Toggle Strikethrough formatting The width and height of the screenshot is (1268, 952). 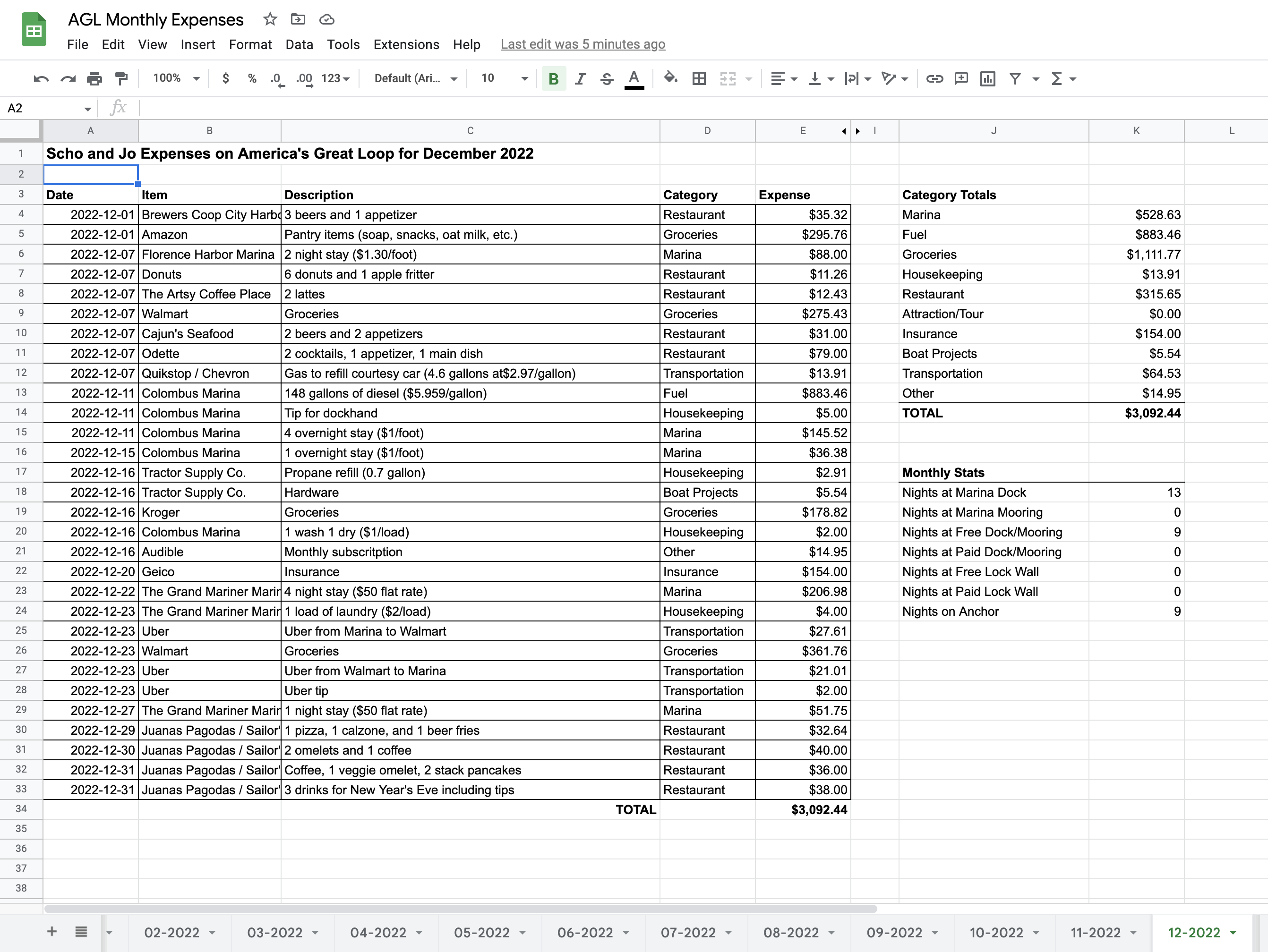tap(607, 78)
